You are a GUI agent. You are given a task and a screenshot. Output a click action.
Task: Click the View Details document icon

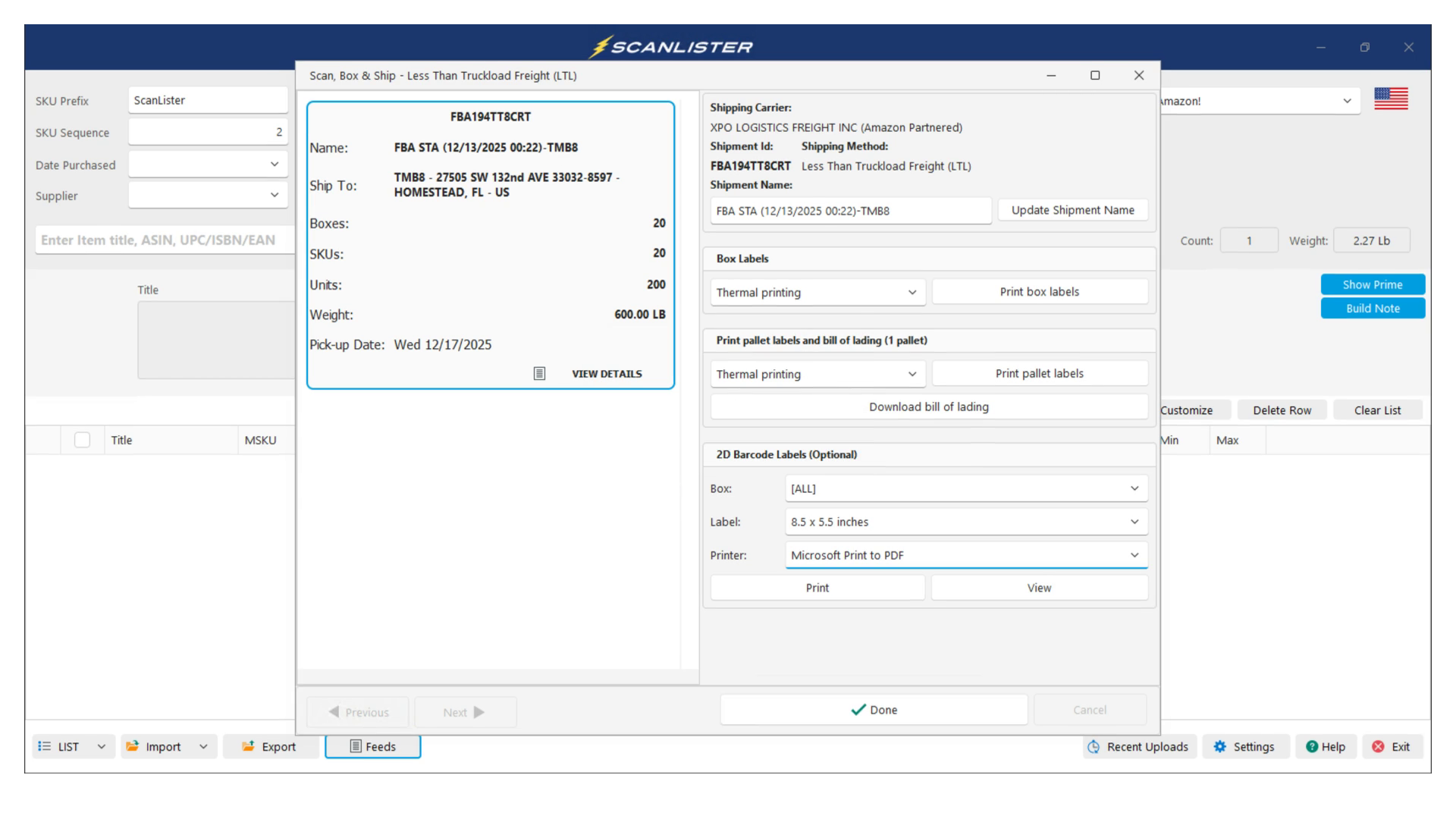coord(539,373)
